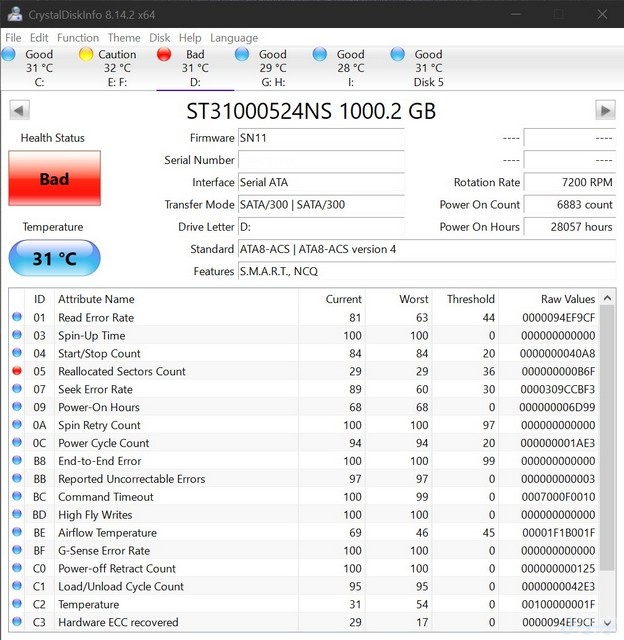Image resolution: width=624 pixels, height=640 pixels.
Task: Go to previous disk with left arrow
Action: 18,110
